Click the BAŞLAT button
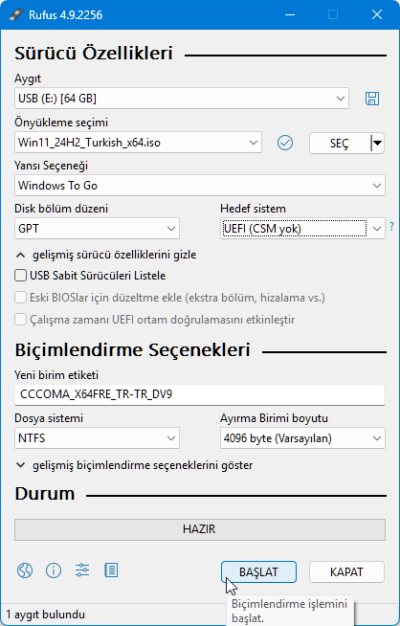This screenshot has width=400, height=626. click(259, 572)
